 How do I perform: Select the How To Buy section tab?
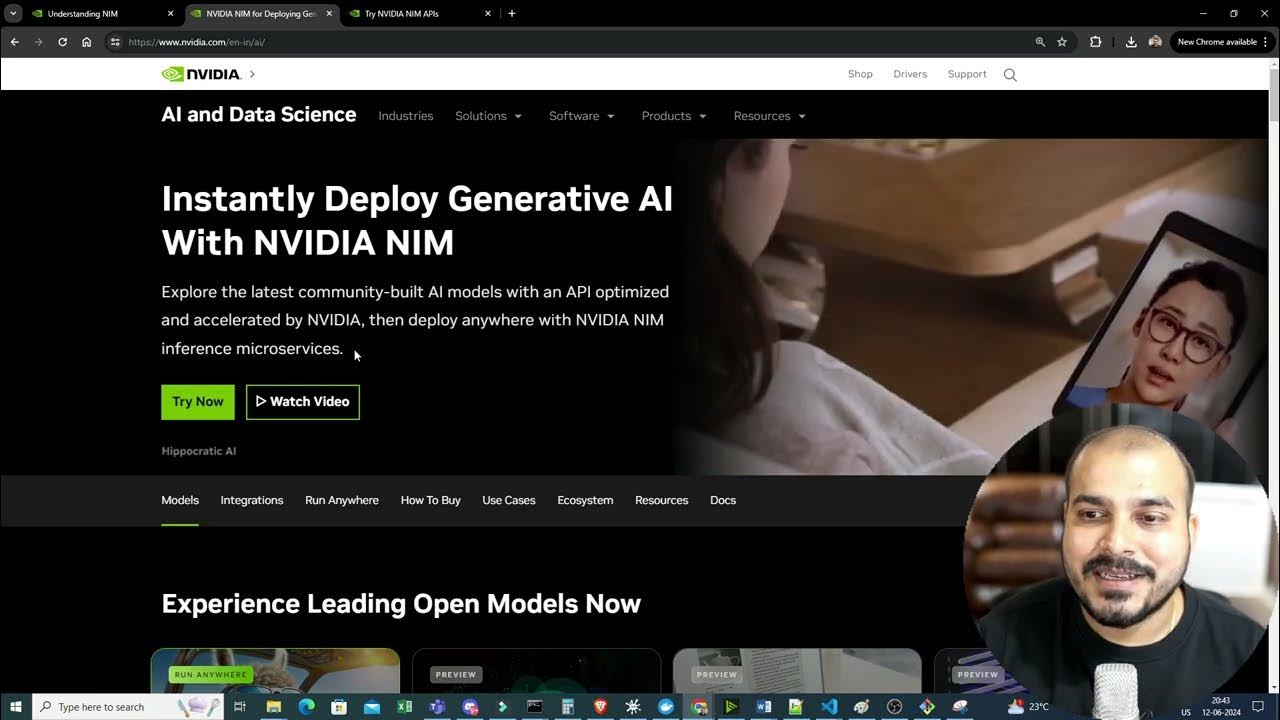tap(431, 500)
